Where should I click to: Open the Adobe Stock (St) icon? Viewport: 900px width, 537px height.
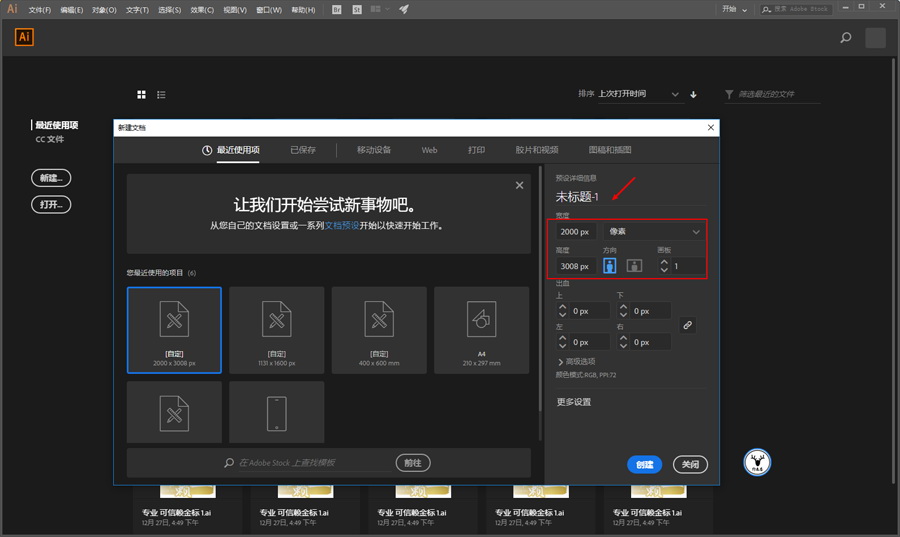pyautogui.click(x=355, y=9)
